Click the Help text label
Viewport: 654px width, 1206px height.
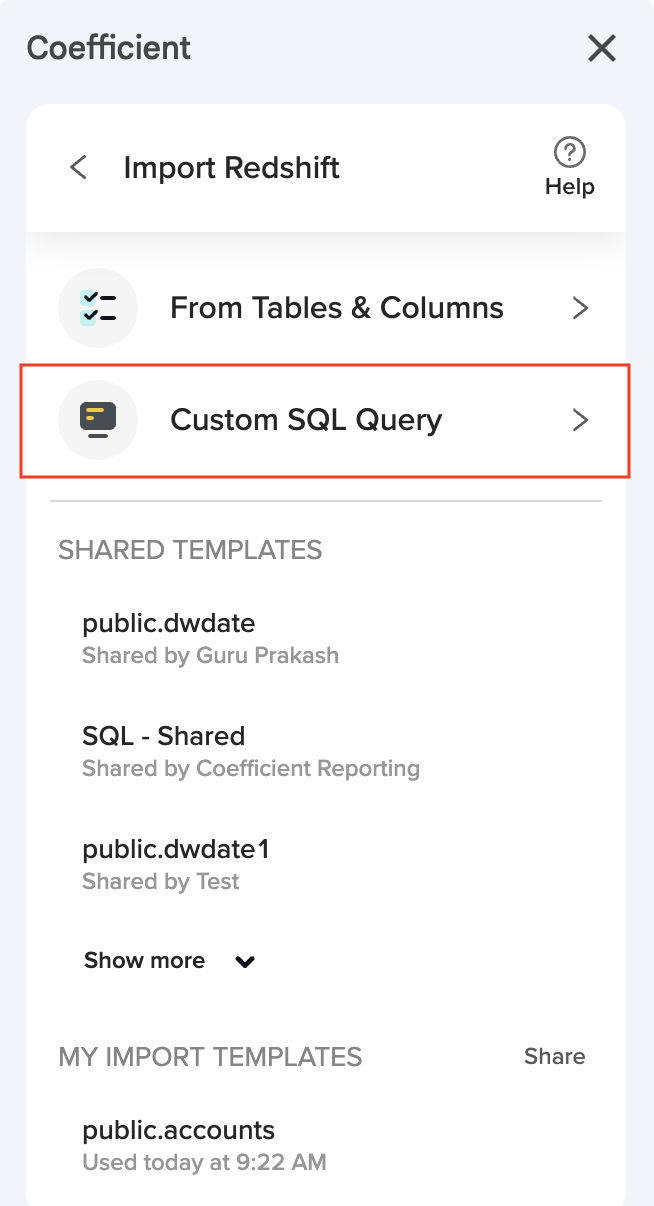(x=569, y=187)
